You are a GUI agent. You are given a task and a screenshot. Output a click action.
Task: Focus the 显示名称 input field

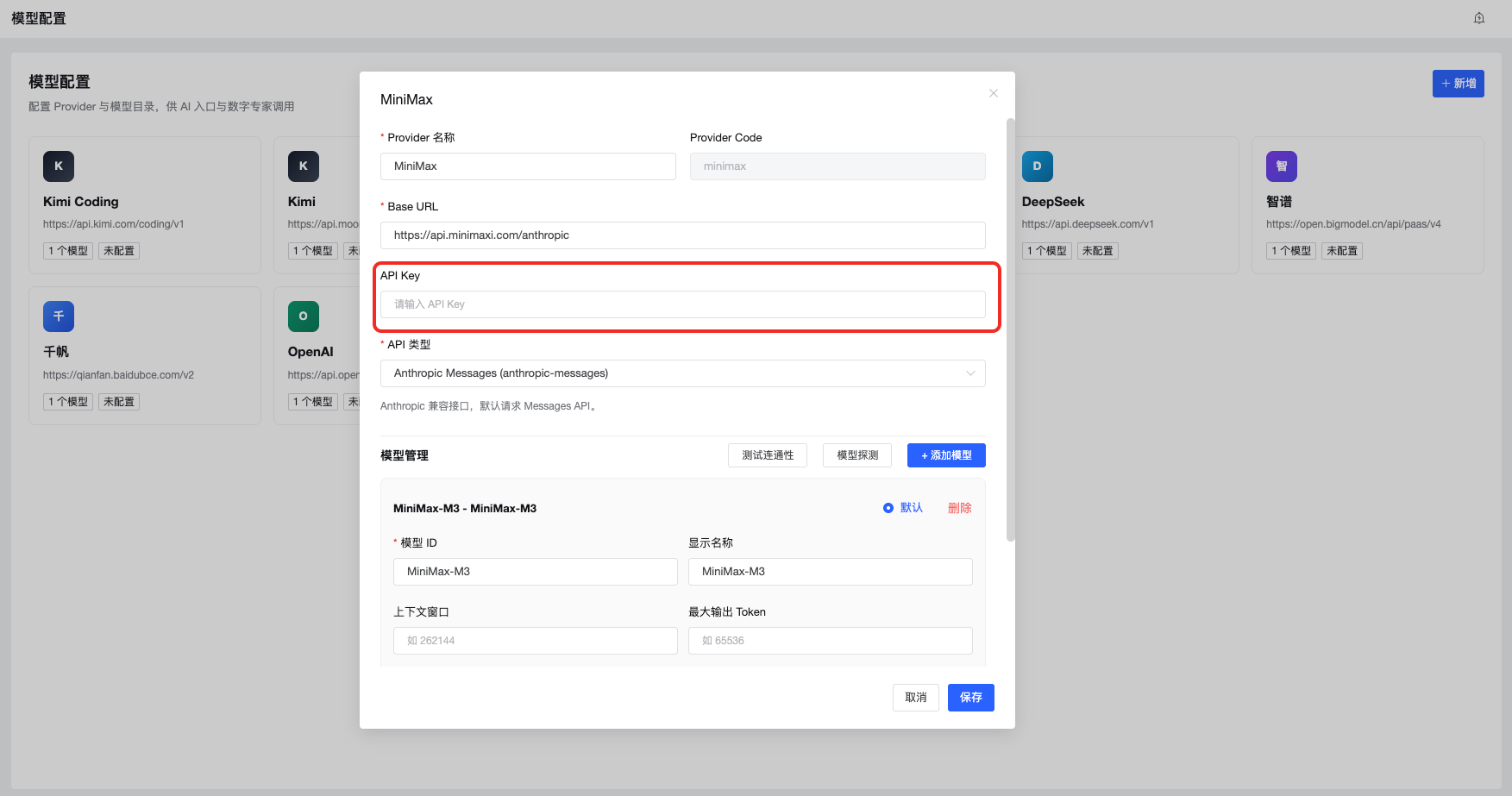click(x=831, y=572)
